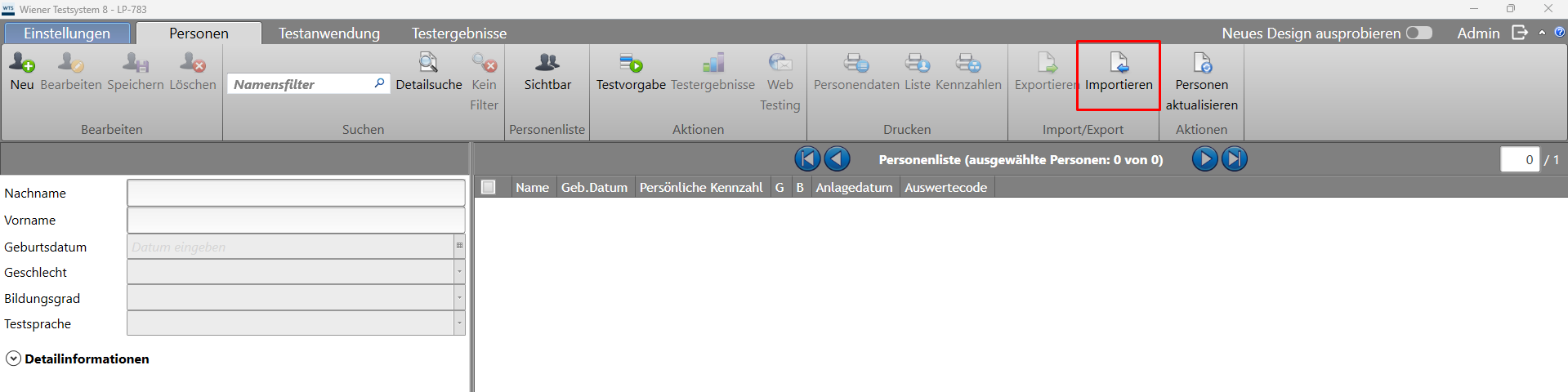Click the page number field

pyautogui.click(x=1520, y=159)
